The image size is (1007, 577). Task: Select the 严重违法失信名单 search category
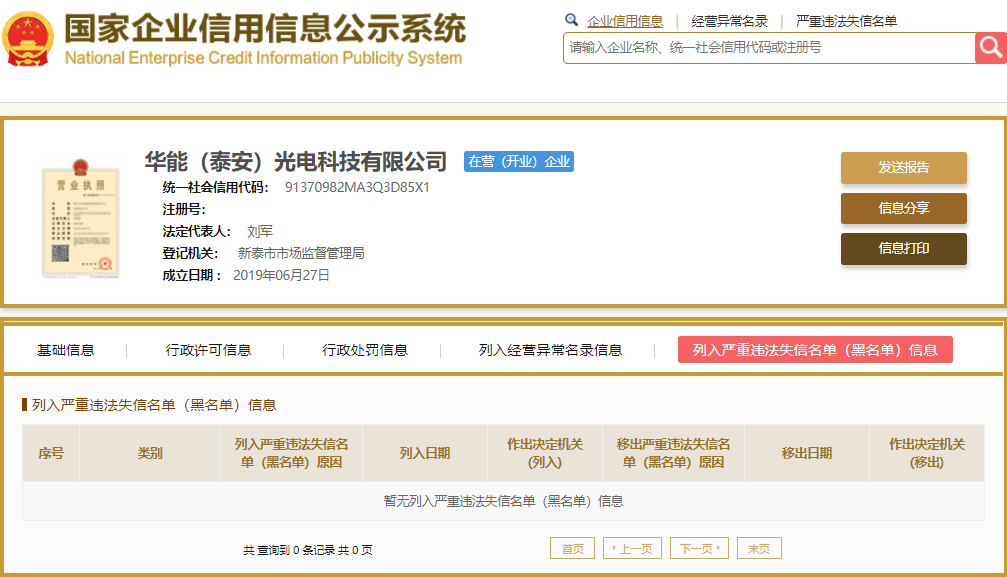coord(846,21)
